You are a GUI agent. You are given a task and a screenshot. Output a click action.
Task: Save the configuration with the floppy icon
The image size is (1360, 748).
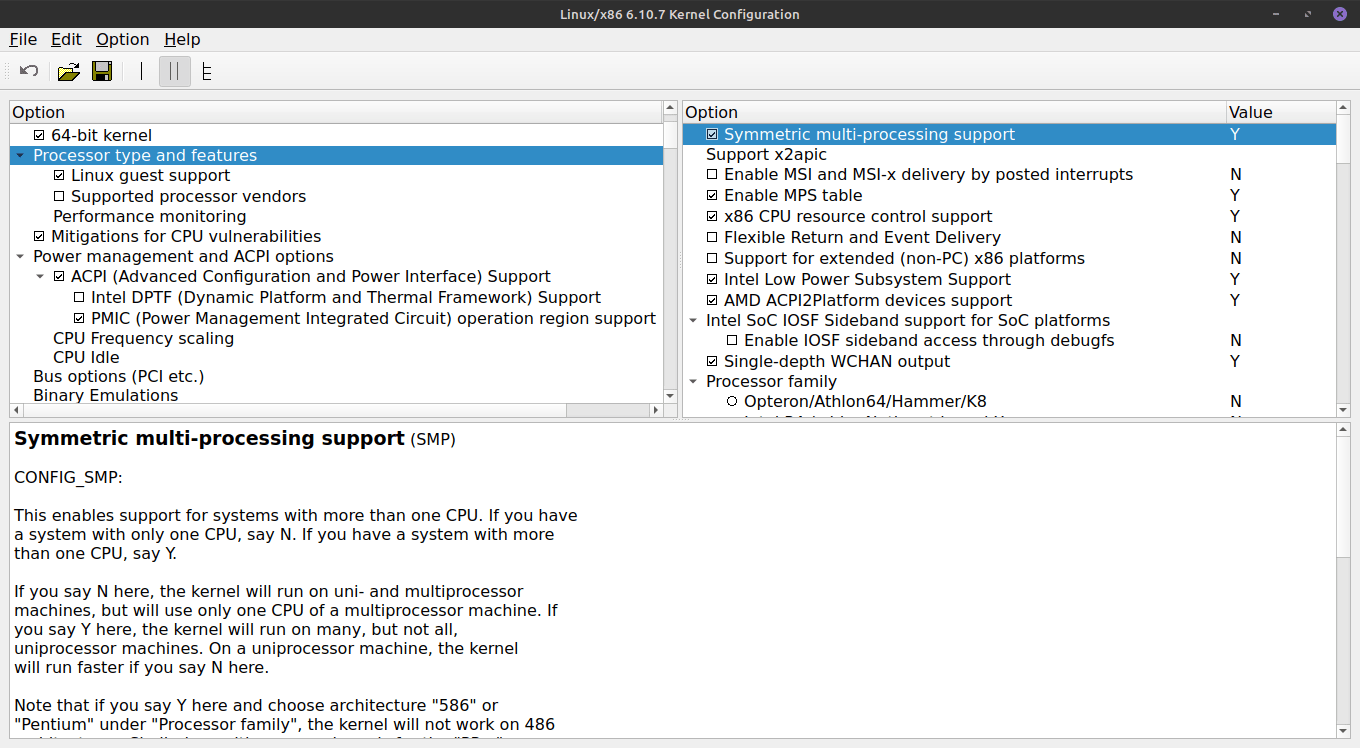click(x=101, y=71)
